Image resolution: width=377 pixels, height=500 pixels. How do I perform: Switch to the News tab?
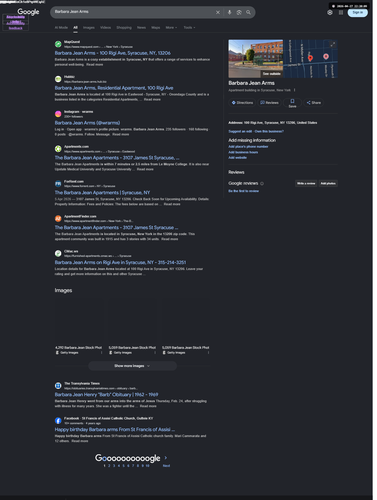tap(141, 28)
